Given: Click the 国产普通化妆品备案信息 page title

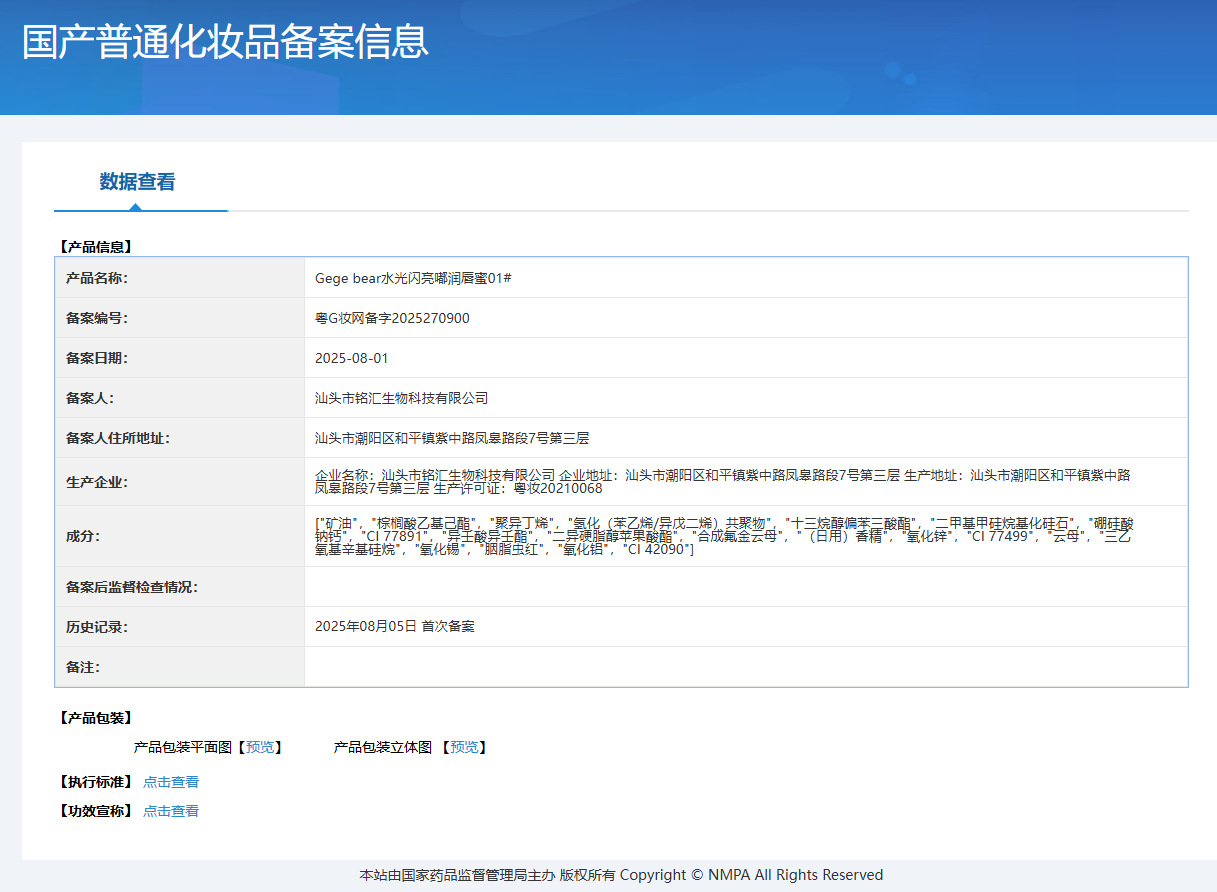Looking at the screenshot, I should (225, 42).
